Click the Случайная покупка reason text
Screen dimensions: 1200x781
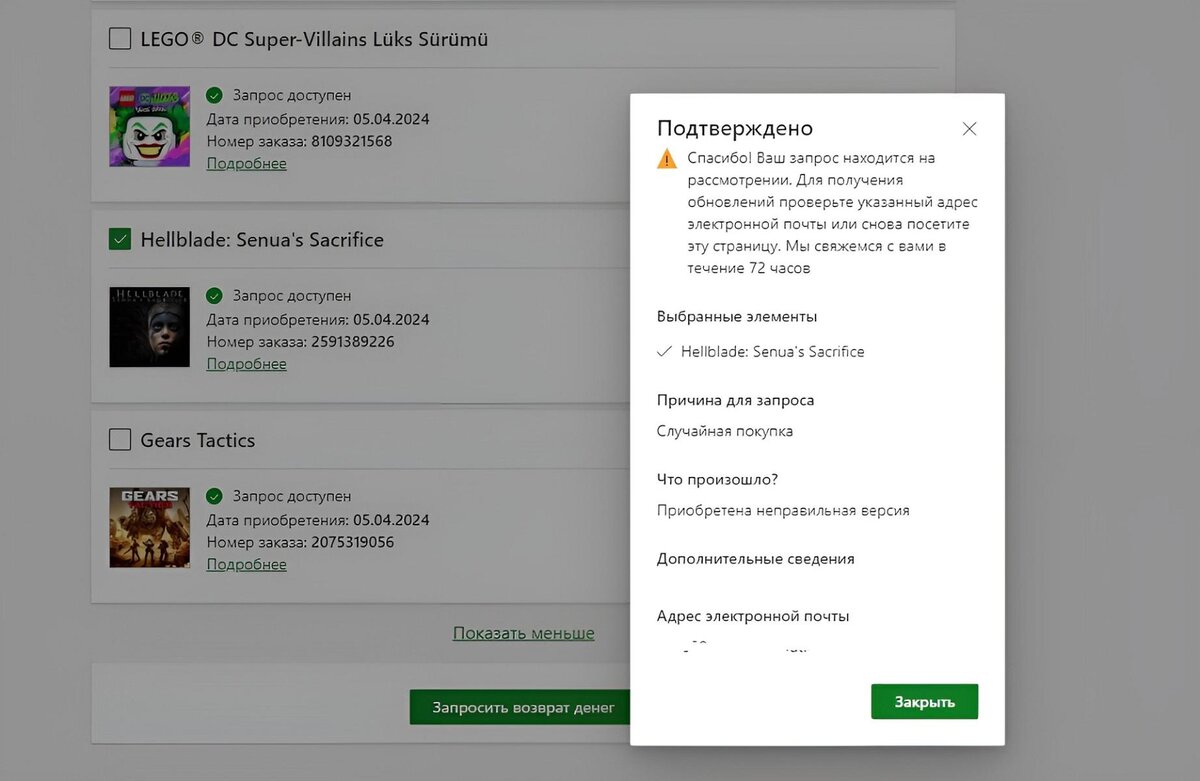[x=725, y=431]
